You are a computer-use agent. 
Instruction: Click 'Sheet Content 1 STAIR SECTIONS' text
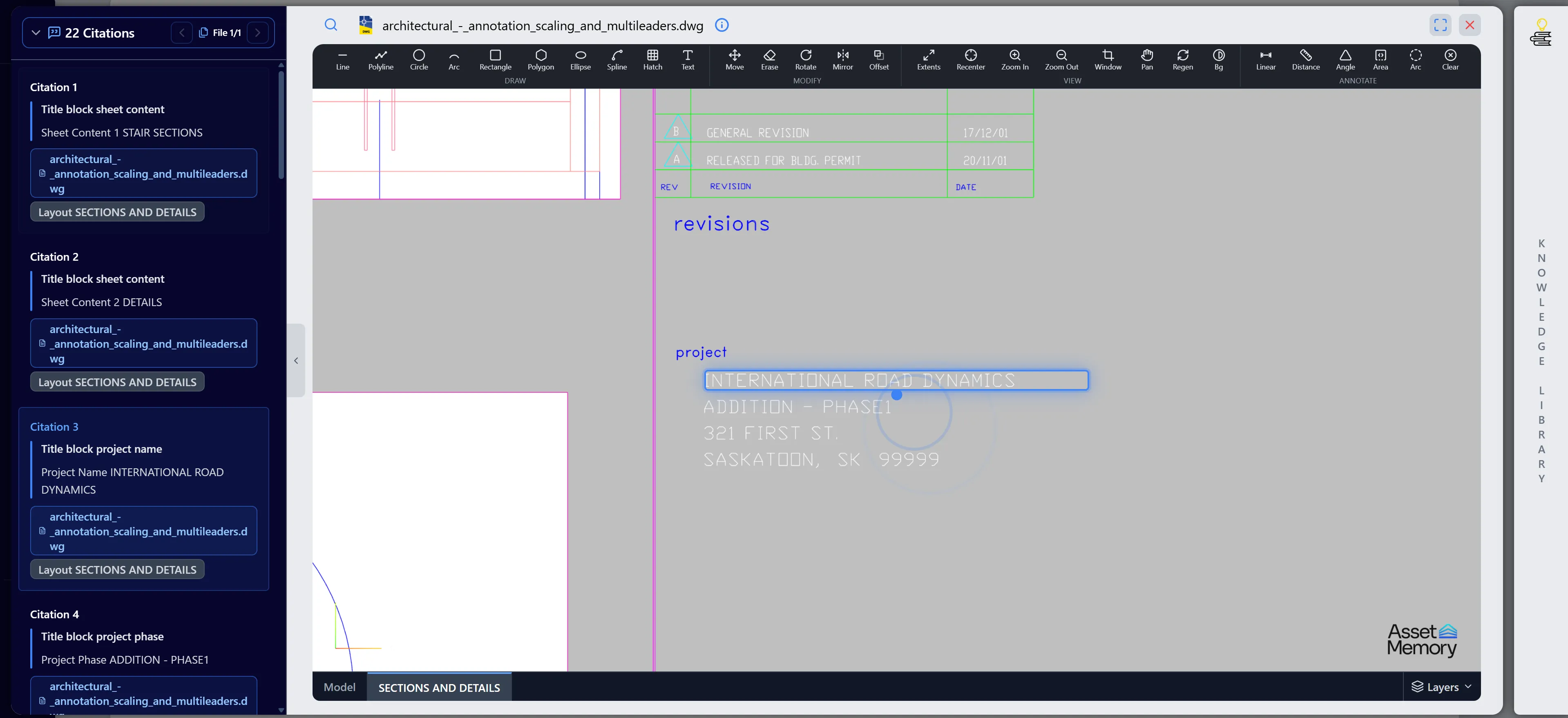point(122,133)
